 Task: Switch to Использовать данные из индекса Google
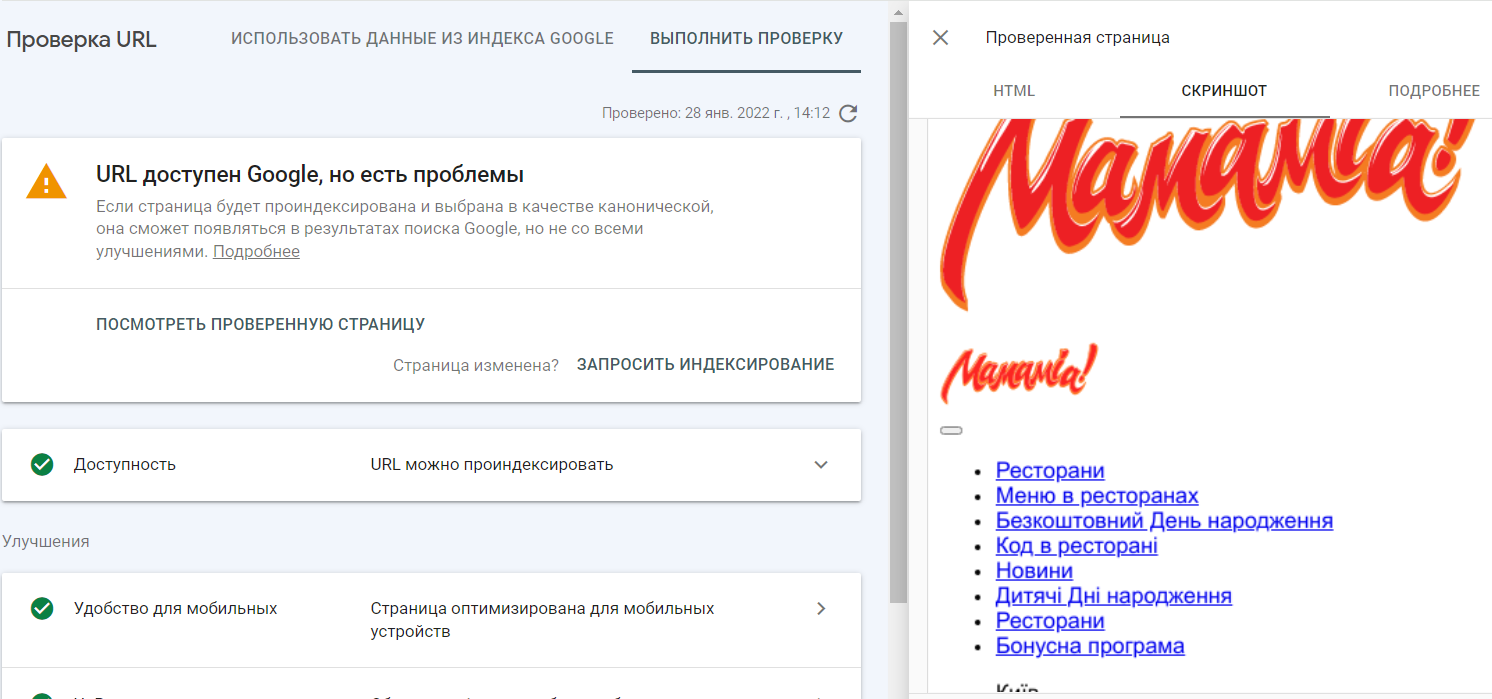pyautogui.click(x=422, y=39)
